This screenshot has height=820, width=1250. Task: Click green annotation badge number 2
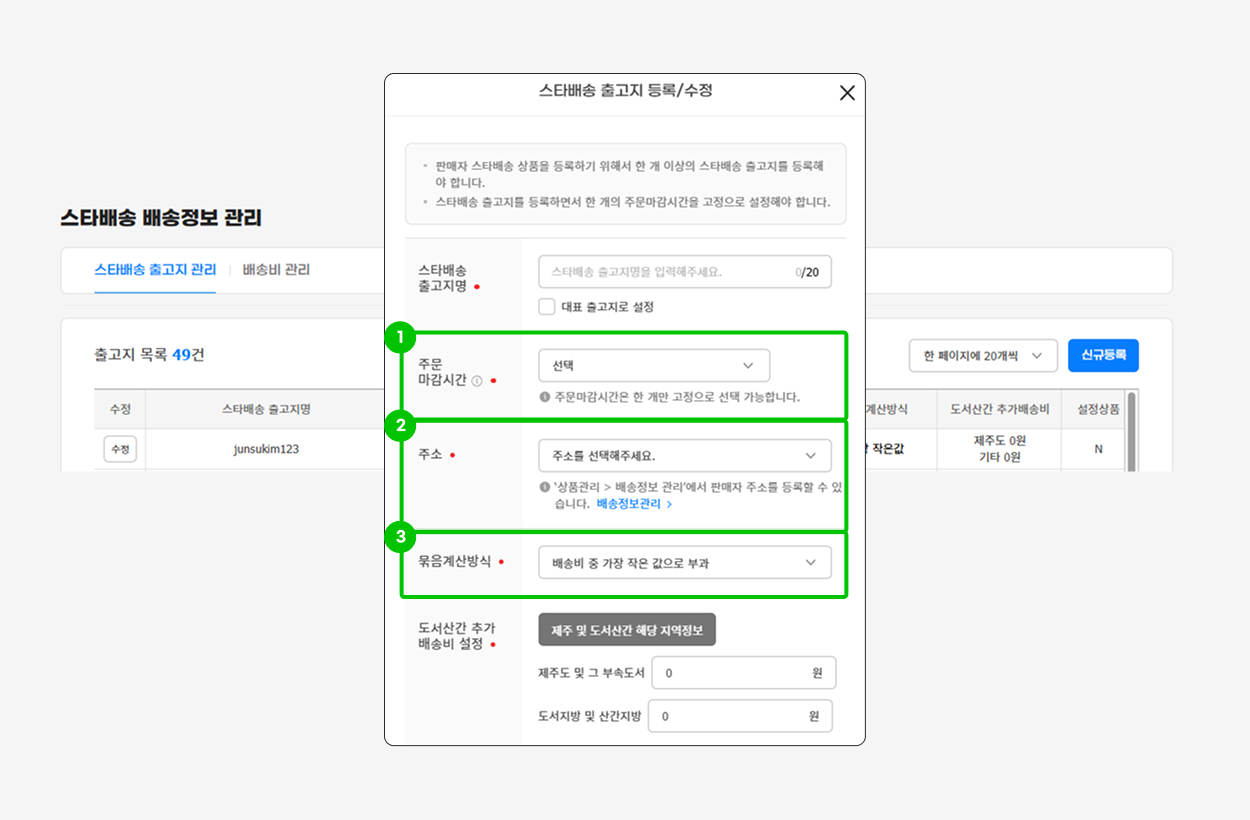point(400,426)
